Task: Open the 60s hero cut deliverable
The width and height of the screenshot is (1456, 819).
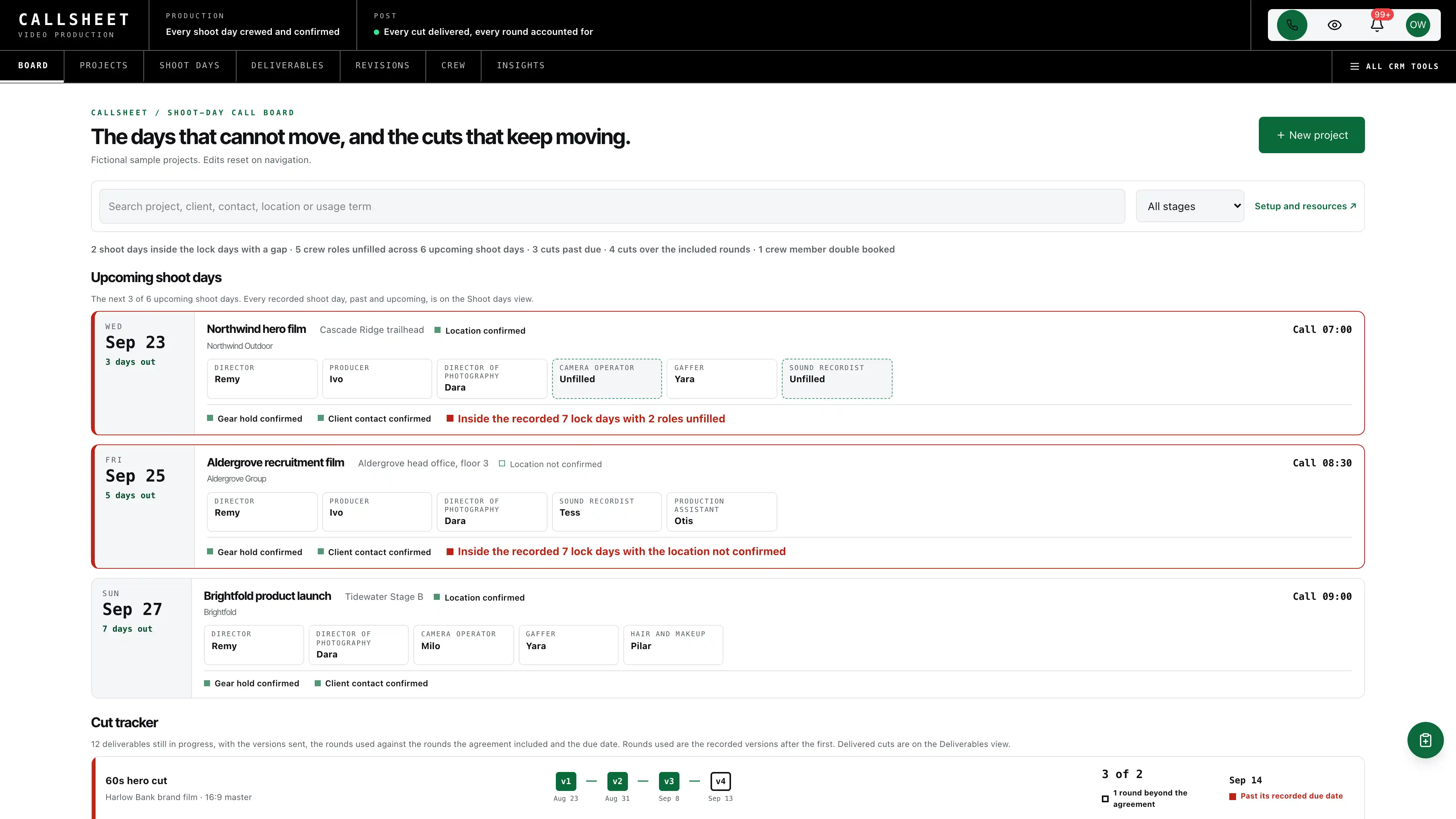Action: (136, 781)
